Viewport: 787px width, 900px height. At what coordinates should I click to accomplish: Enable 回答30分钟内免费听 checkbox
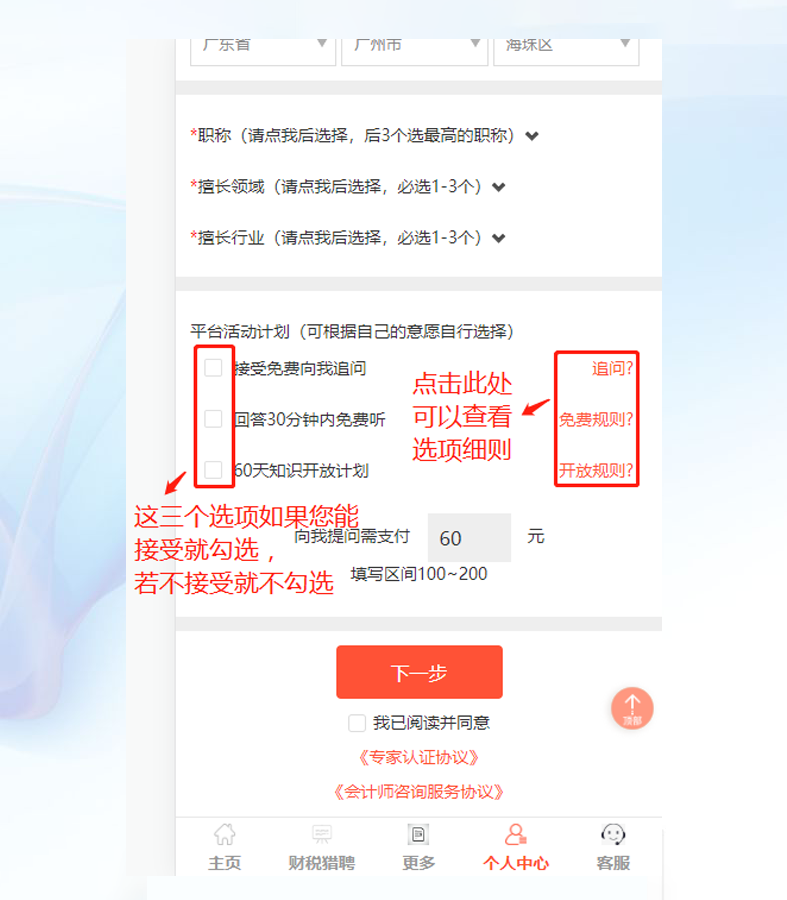tap(214, 419)
